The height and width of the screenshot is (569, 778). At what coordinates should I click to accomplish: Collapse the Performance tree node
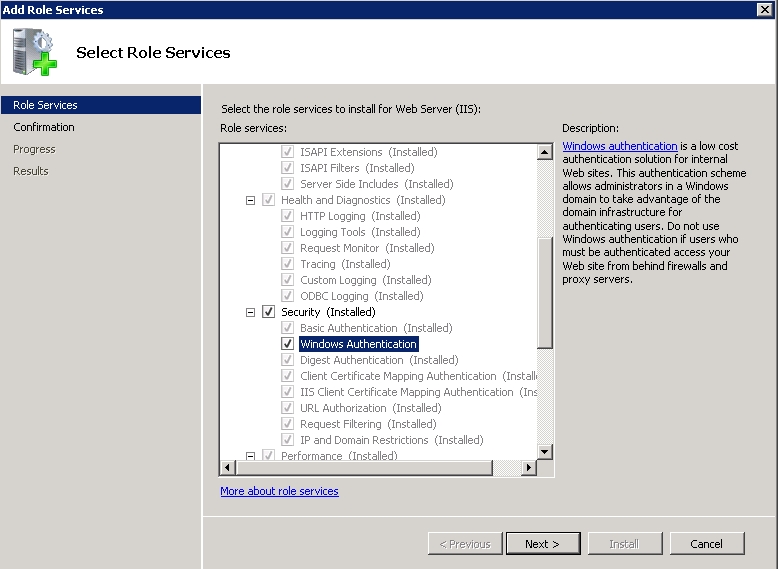coord(250,456)
